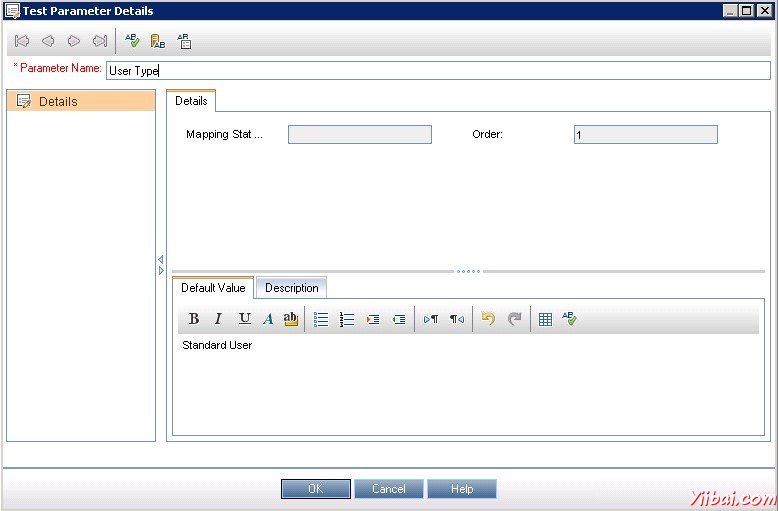Open Spelling Options in top toolbar
This screenshot has height=511, width=778.
184,41
